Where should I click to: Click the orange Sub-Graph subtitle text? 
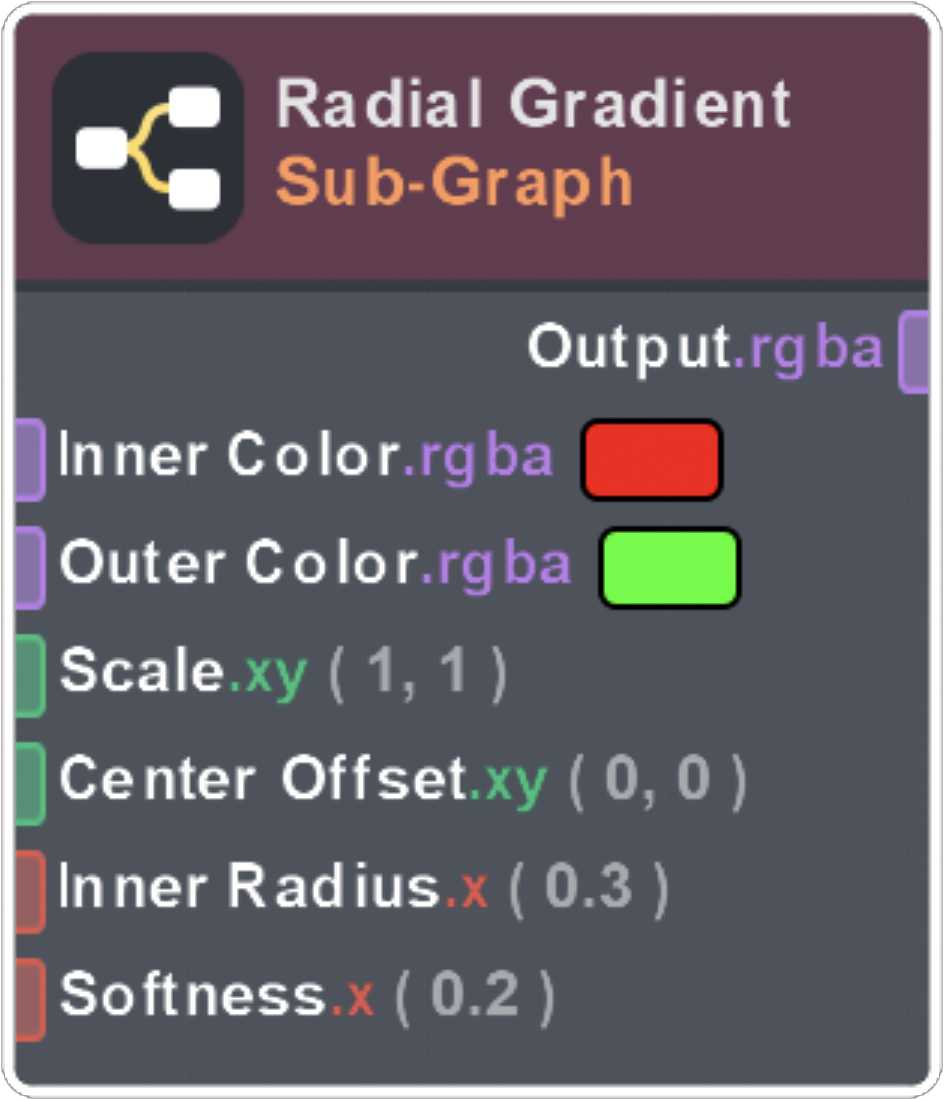point(455,183)
